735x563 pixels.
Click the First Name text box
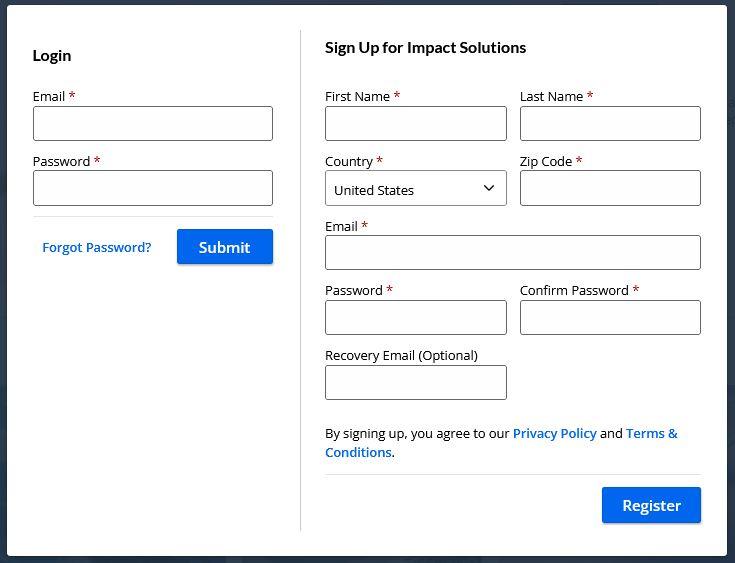[415, 124]
